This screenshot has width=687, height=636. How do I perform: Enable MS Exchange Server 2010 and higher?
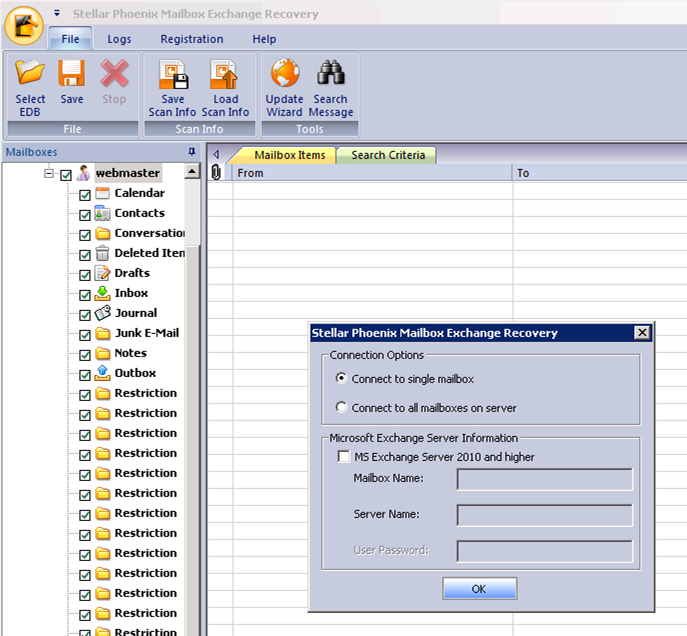[344, 456]
